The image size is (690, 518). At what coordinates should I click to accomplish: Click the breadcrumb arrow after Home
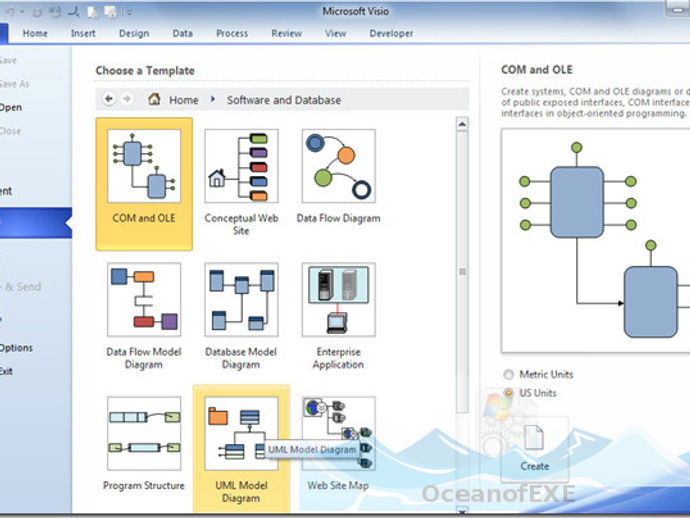[213, 99]
